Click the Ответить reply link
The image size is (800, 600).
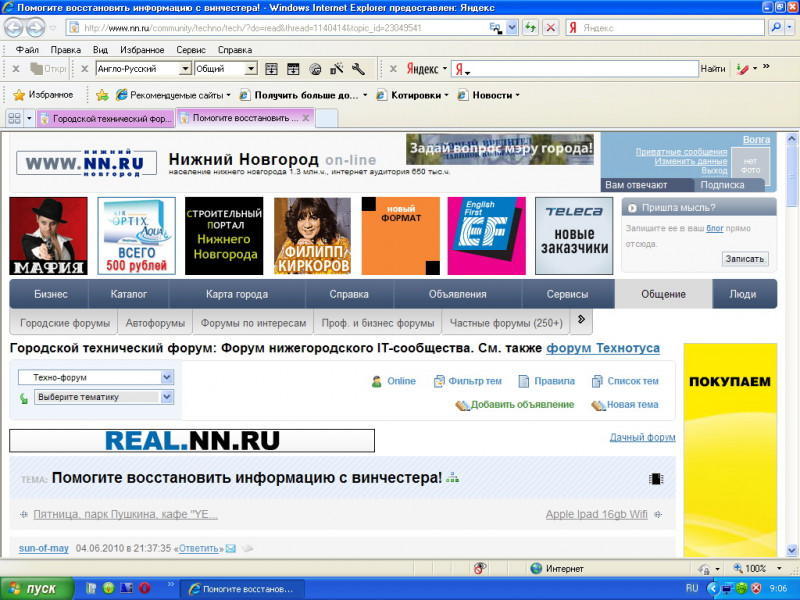tap(198, 548)
